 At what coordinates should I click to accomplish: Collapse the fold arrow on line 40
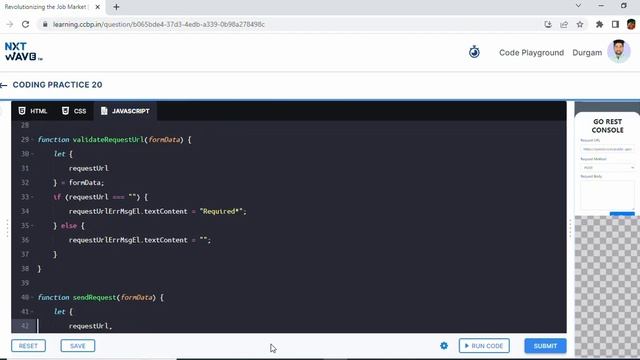point(32,298)
